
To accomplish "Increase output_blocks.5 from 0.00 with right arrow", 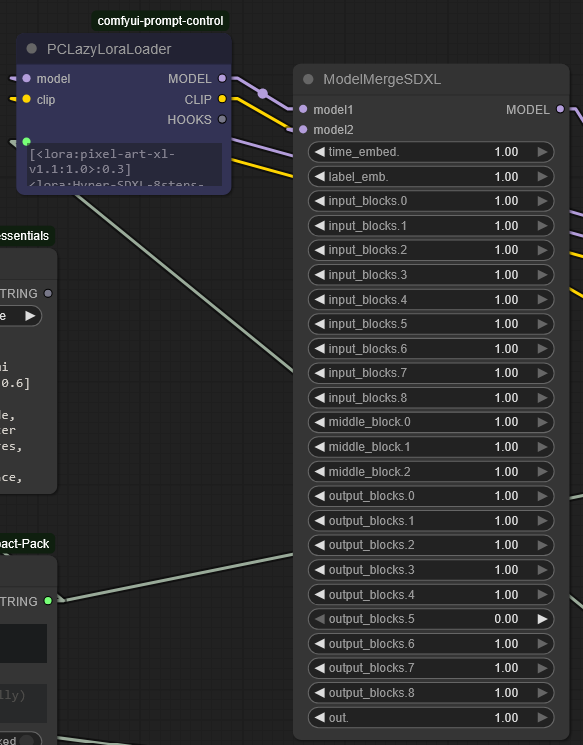I will coord(542,619).
